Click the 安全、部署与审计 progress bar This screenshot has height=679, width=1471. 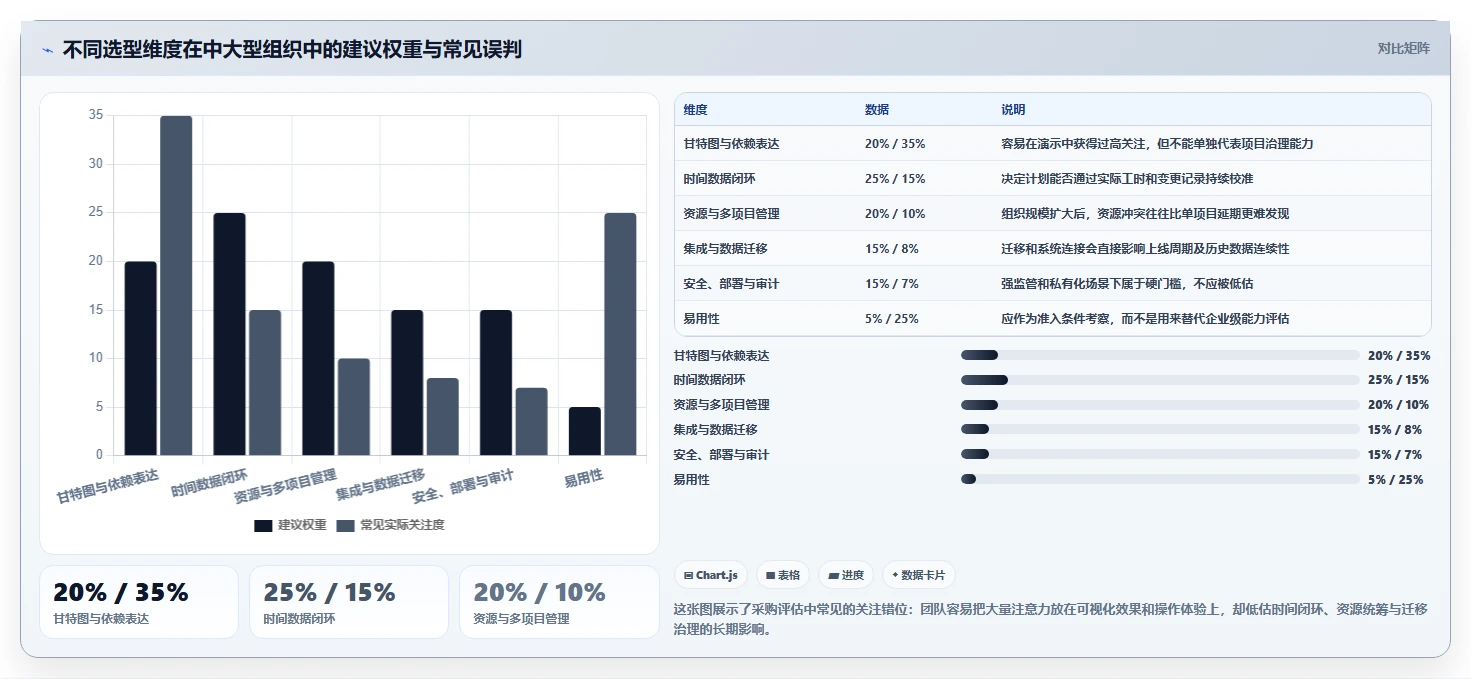coord(1160,454)
